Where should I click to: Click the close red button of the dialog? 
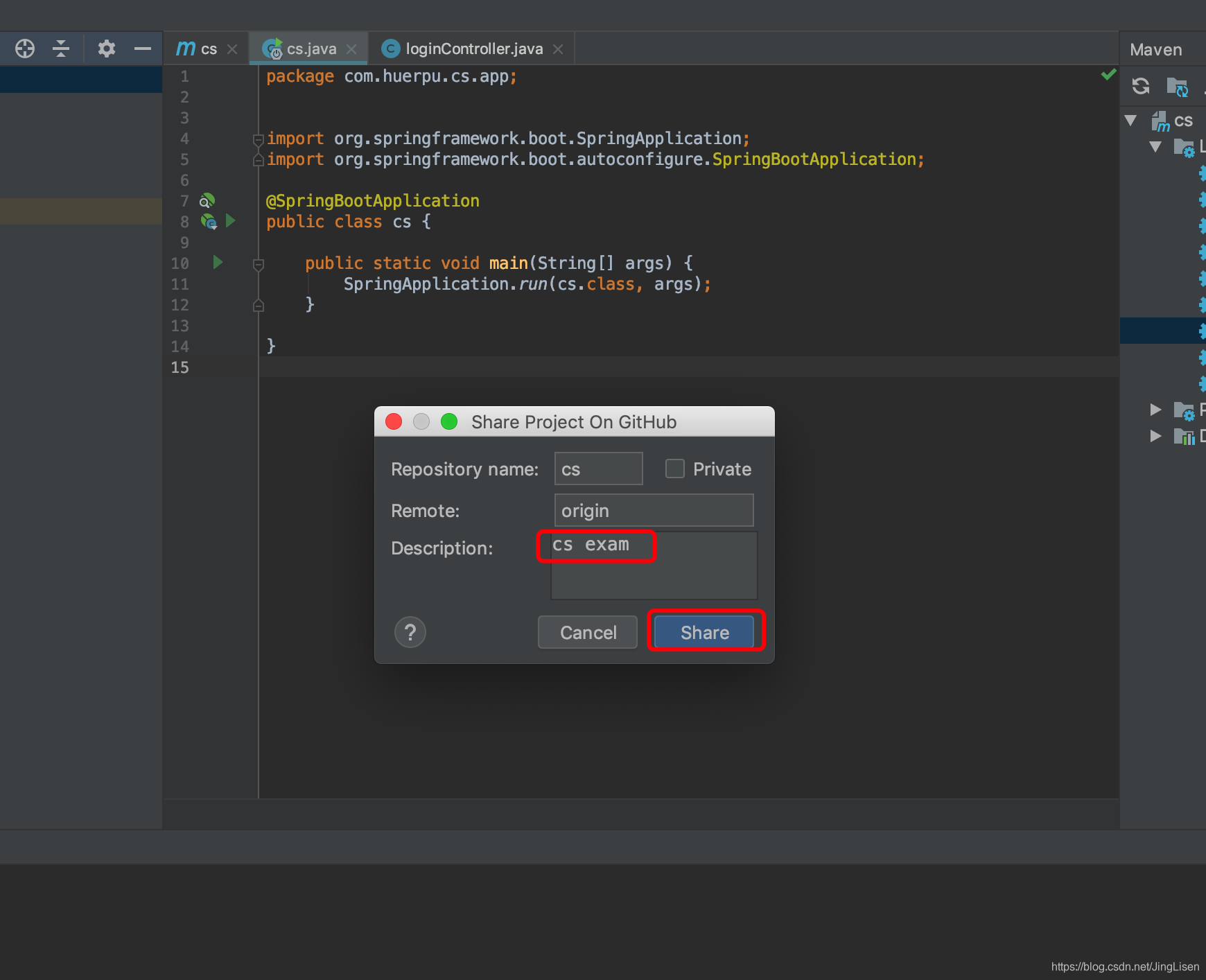pos(394,421)
